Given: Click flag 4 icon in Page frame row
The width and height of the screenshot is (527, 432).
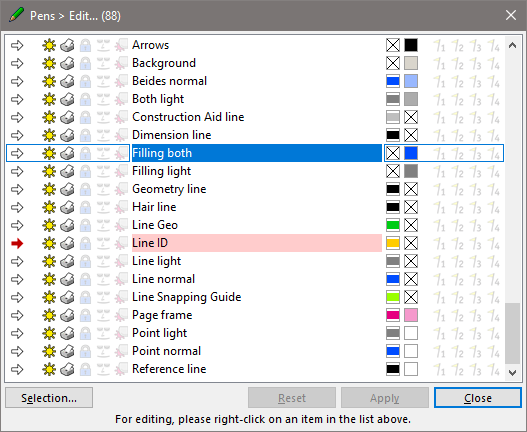Looking at the screenshot, I should (x=493, y=315).
